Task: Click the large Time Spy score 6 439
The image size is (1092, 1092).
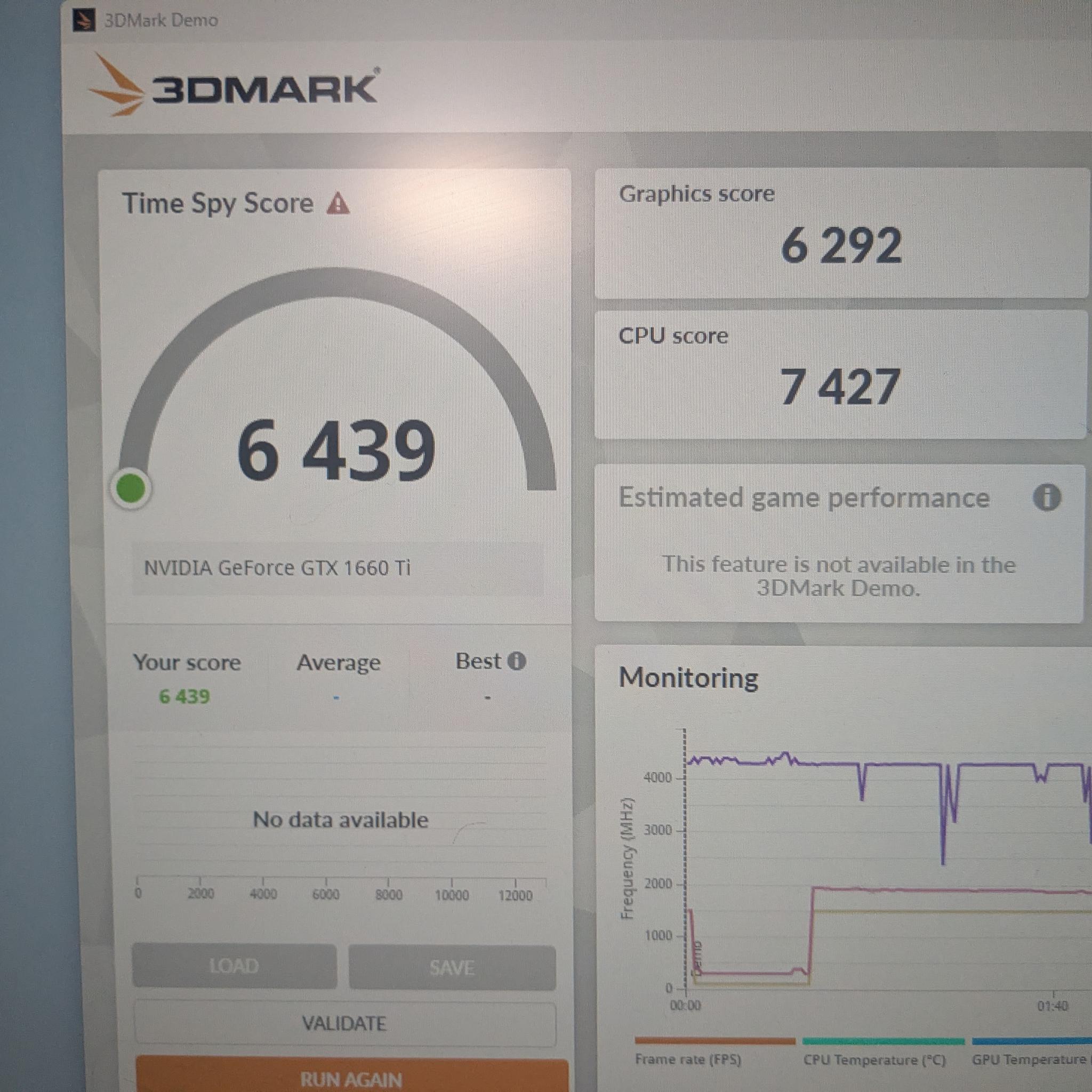Action: [336, 451]
